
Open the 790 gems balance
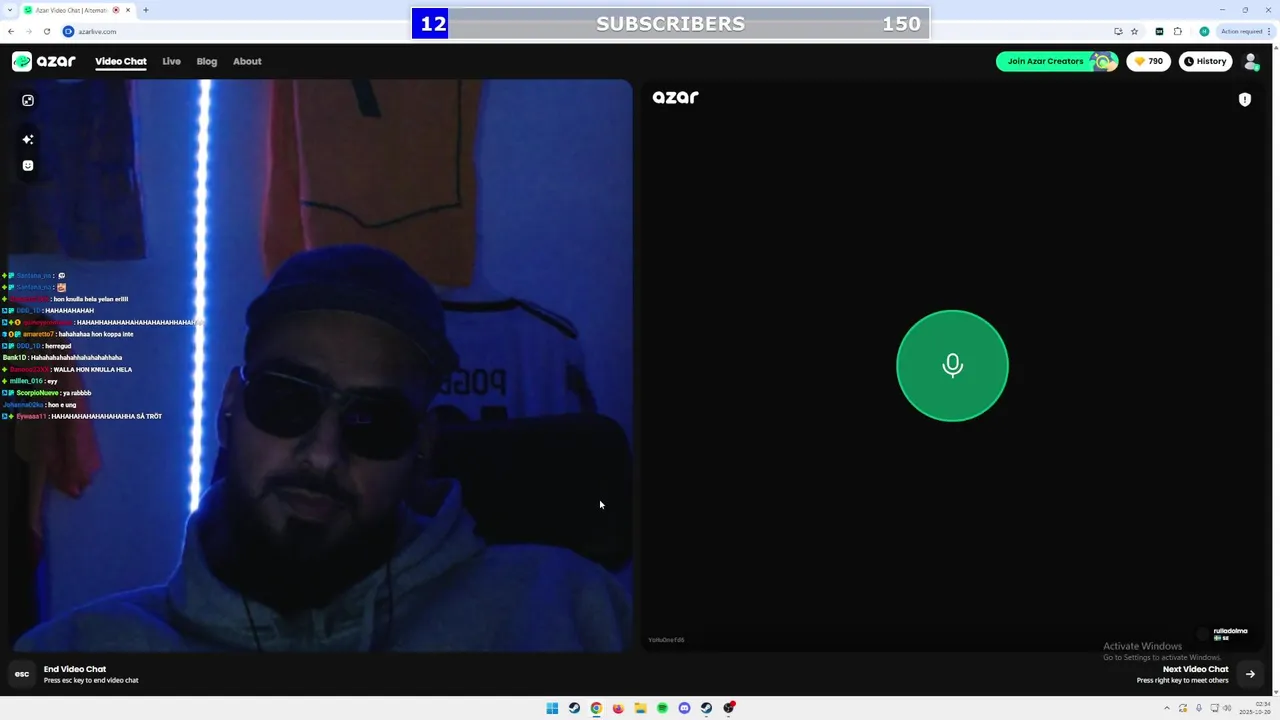point(1149,61)
